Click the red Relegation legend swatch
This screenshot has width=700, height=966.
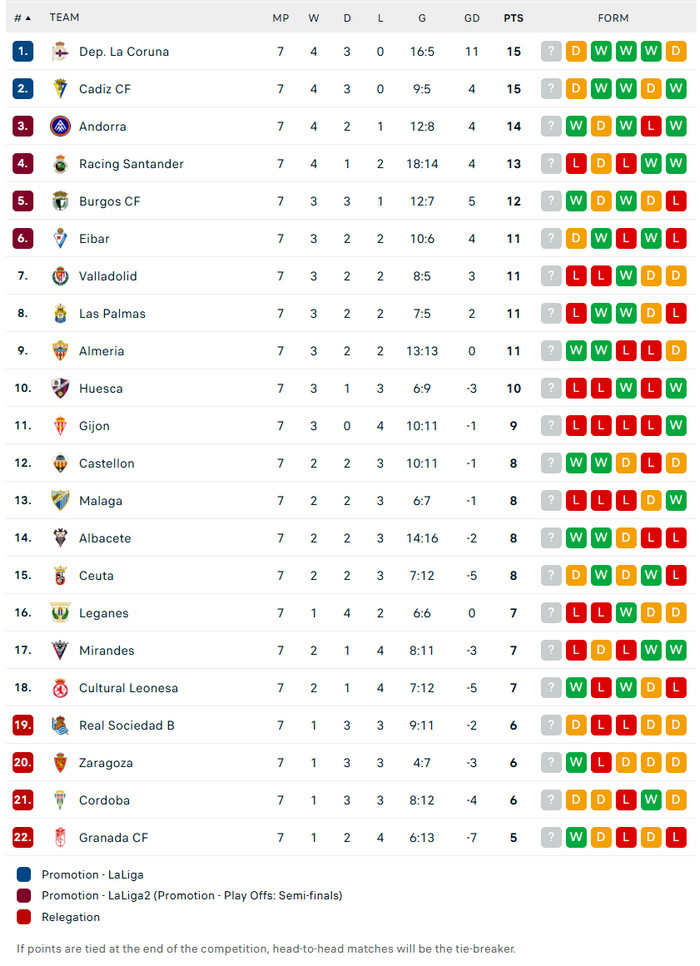(24, 917)
